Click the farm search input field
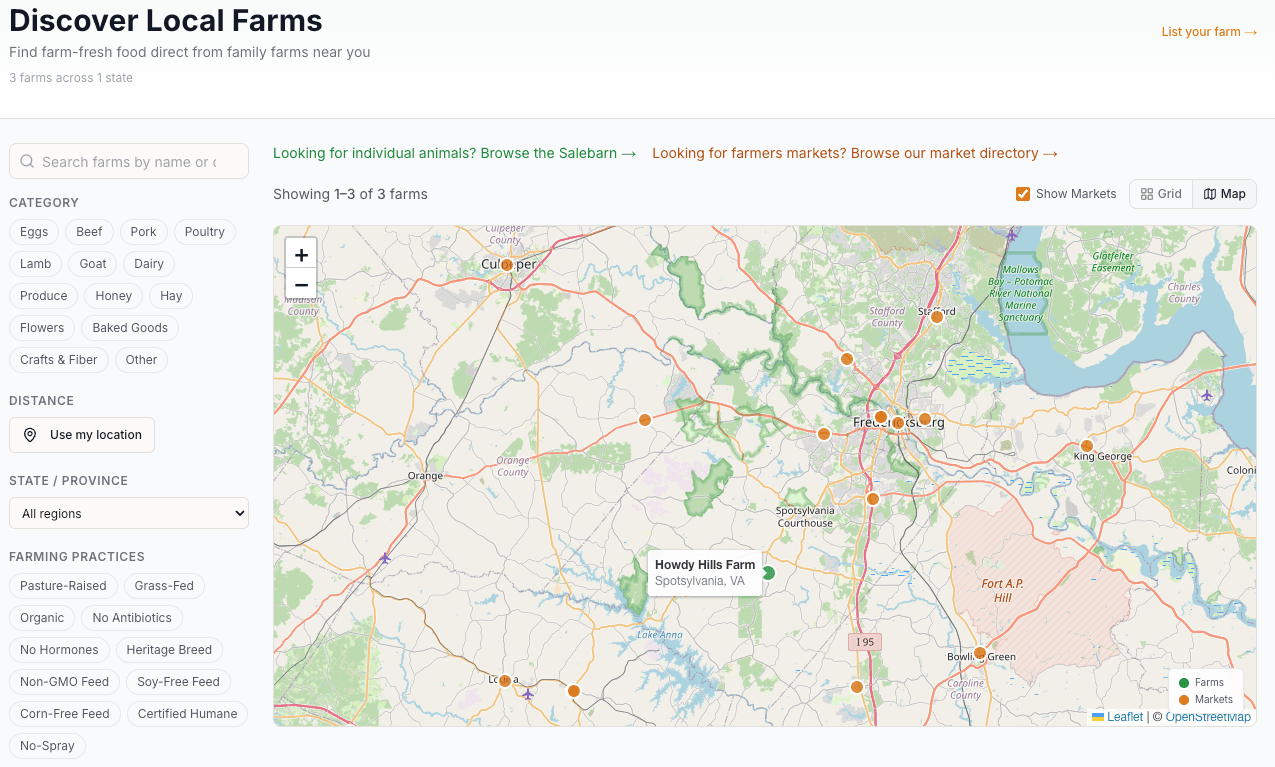 tap(128, 161)
